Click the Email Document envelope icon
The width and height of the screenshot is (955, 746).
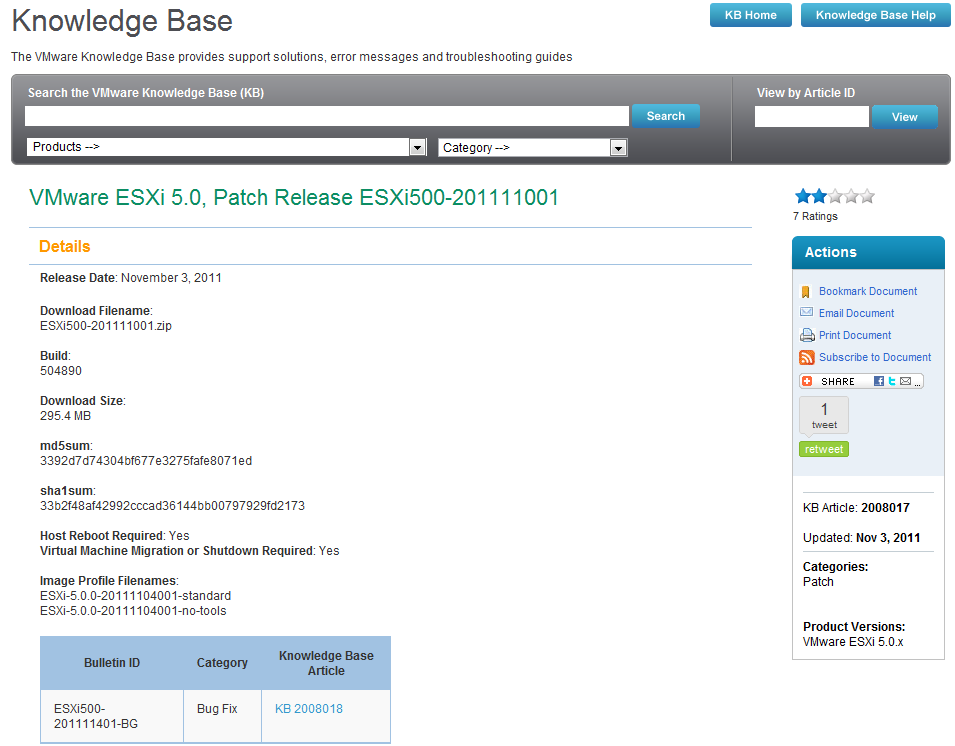[806, 312]
